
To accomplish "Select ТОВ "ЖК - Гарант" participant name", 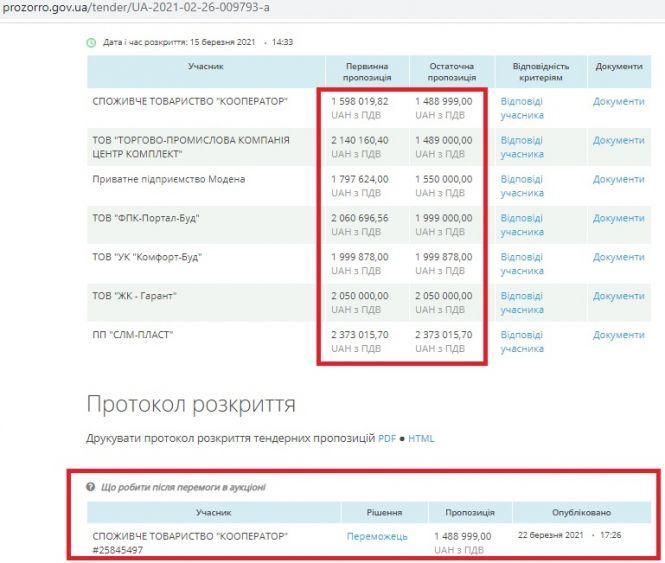I will (134, 296).
